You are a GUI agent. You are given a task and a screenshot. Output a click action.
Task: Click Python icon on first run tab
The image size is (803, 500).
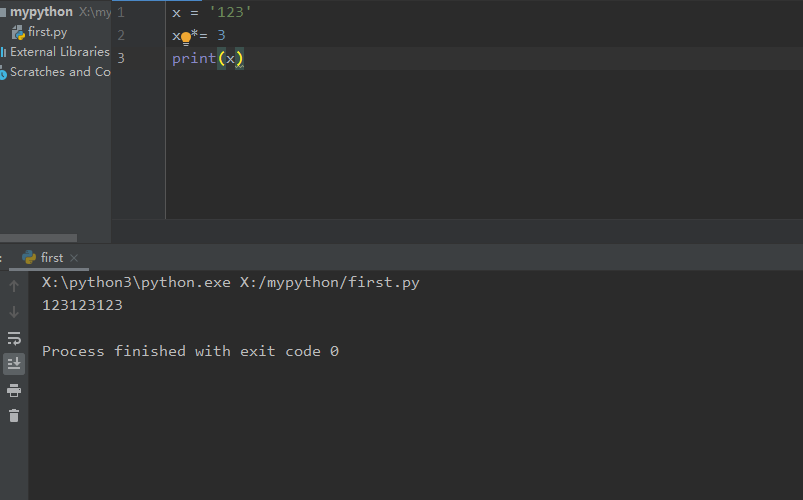[x=29, y=257]
